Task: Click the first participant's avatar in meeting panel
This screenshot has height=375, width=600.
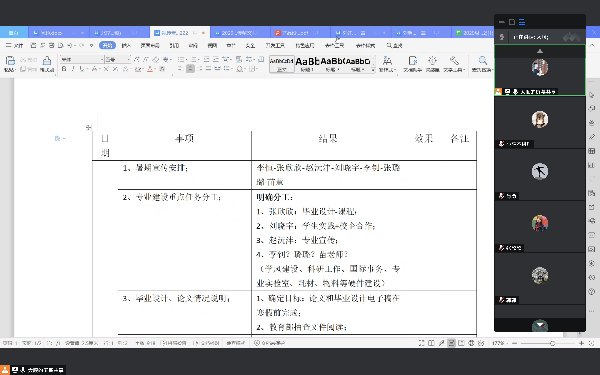Action: coord(540,67)
